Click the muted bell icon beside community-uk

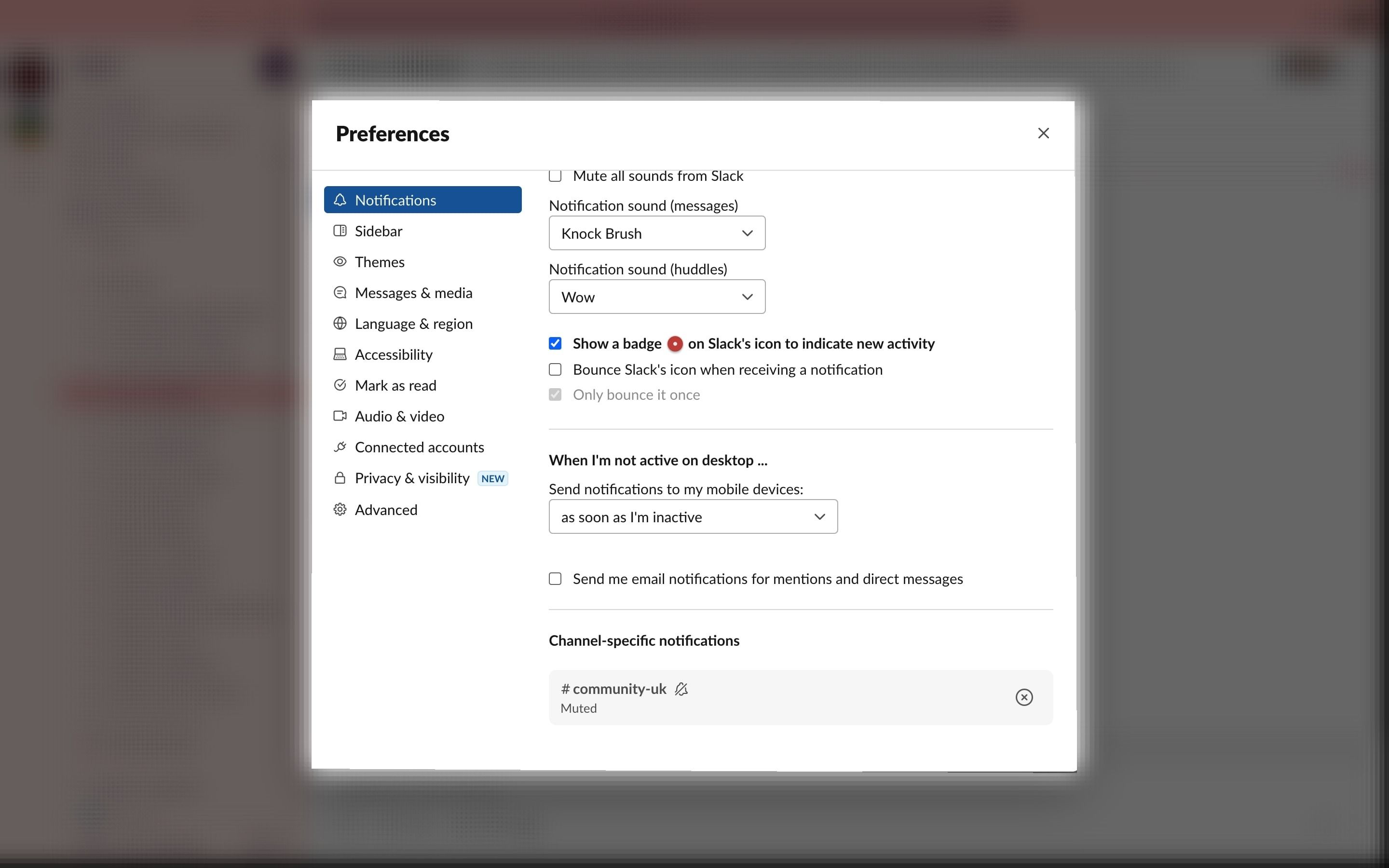click(x=681, y=689)
